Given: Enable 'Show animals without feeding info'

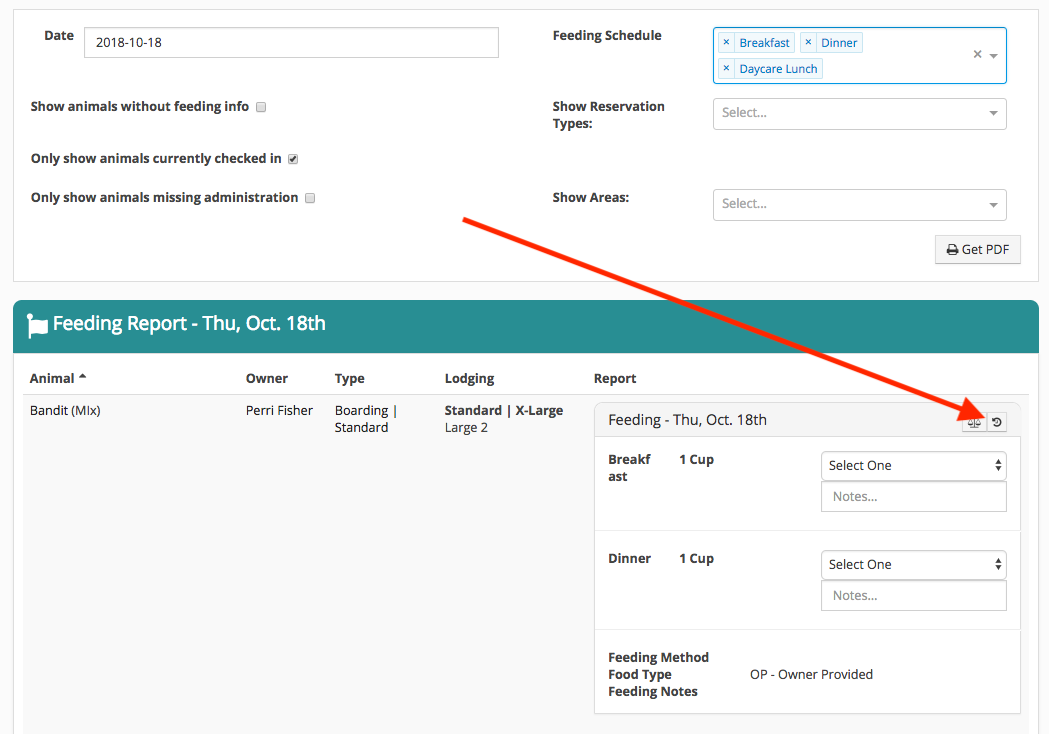Looking at the screenshot, I should 260,107.
